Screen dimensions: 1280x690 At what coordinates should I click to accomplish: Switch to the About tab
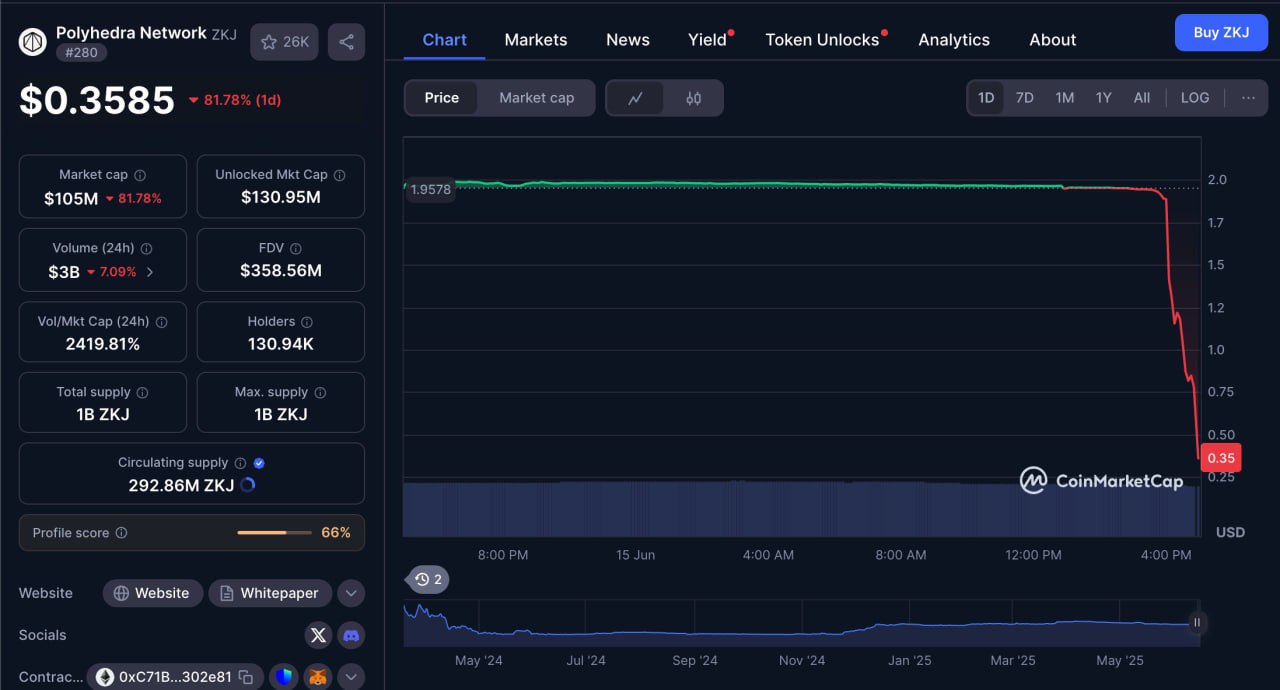tap(1053, 40)
